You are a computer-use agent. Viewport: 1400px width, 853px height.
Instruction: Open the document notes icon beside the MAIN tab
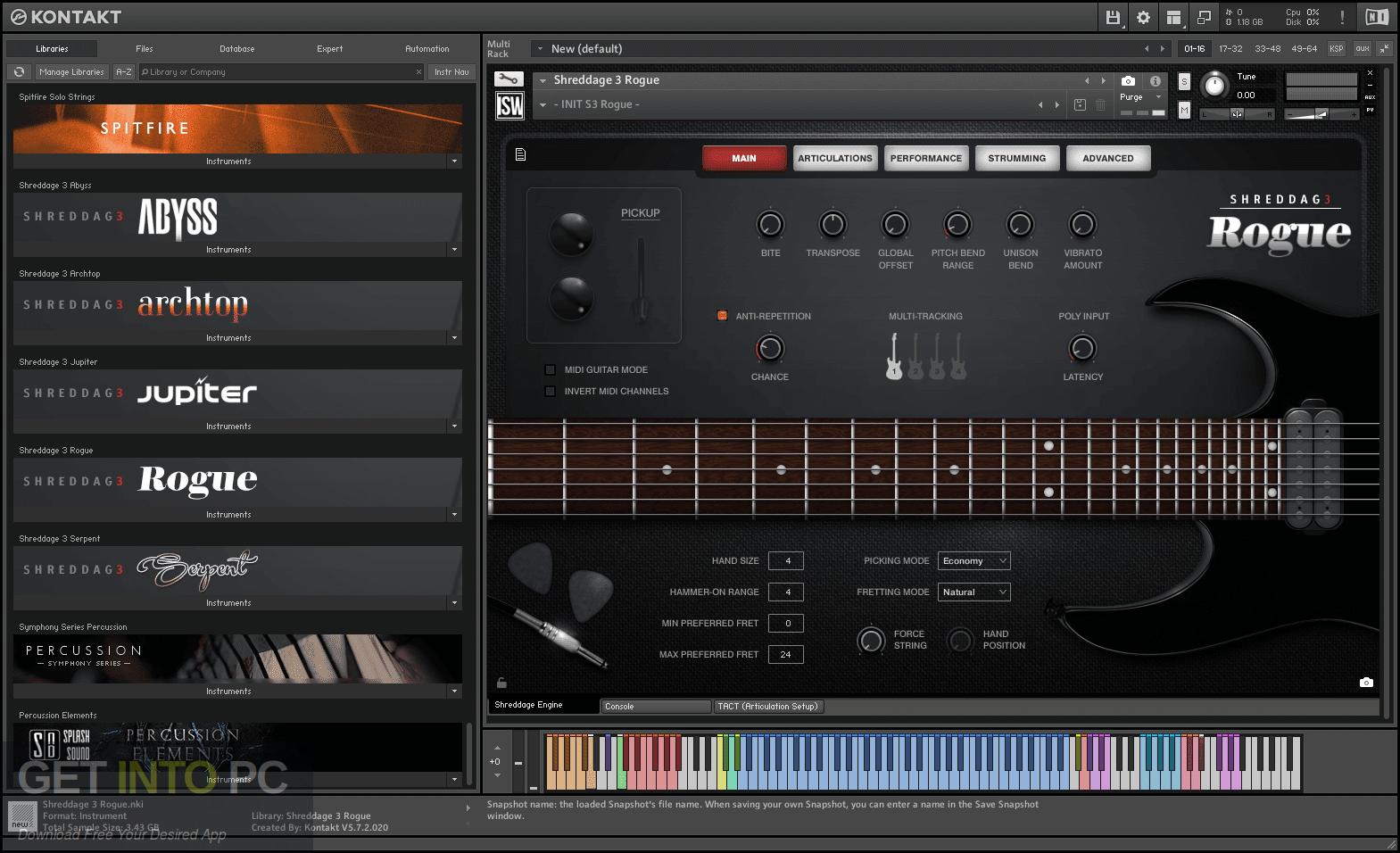click(520, 155)
